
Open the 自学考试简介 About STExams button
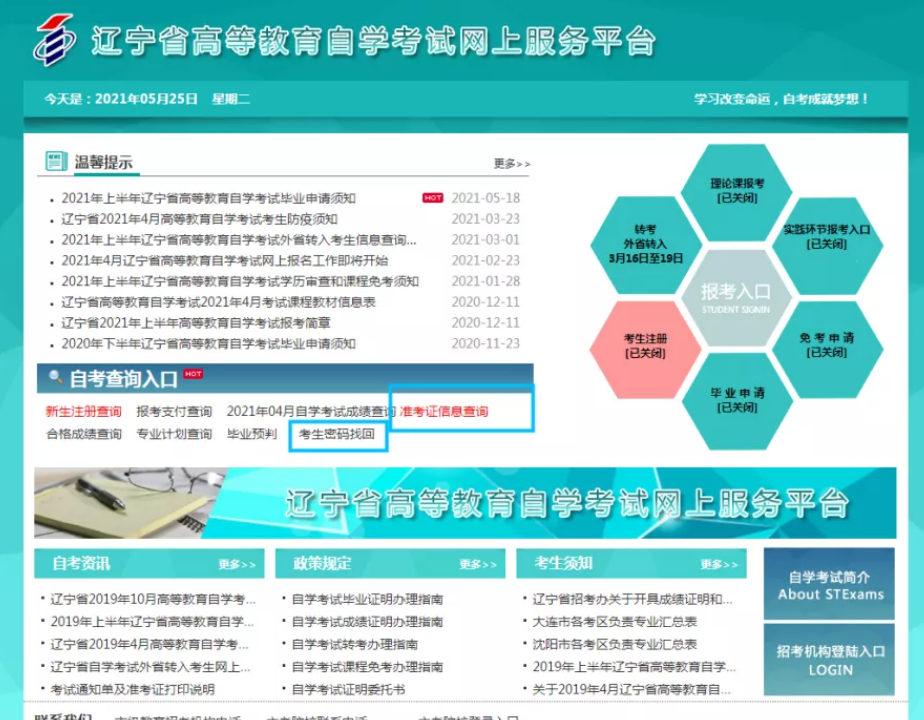[829, 584]
